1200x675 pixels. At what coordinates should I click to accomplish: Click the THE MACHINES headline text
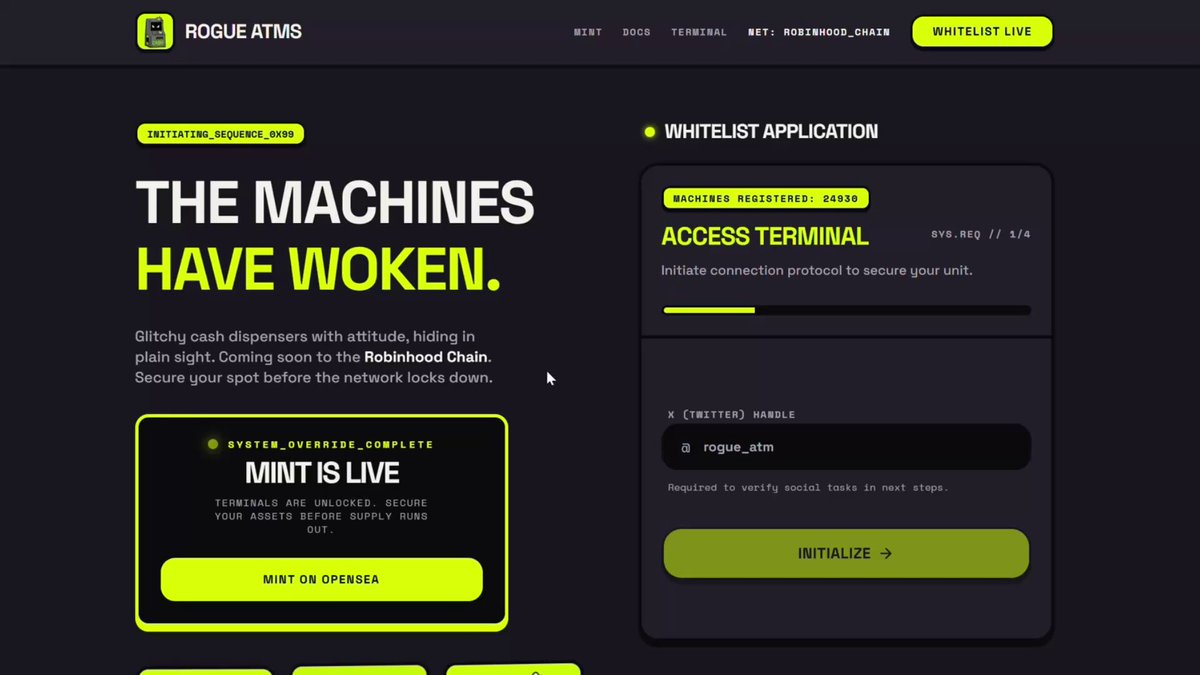(x=335, y=203)
